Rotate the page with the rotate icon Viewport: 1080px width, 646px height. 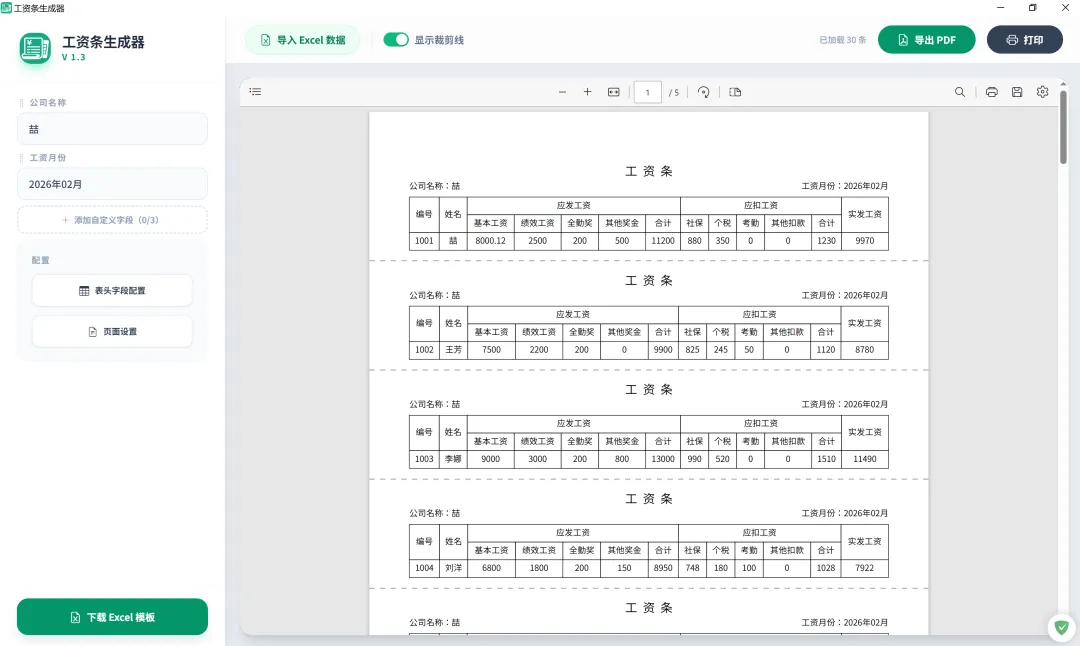pos(703,92)
